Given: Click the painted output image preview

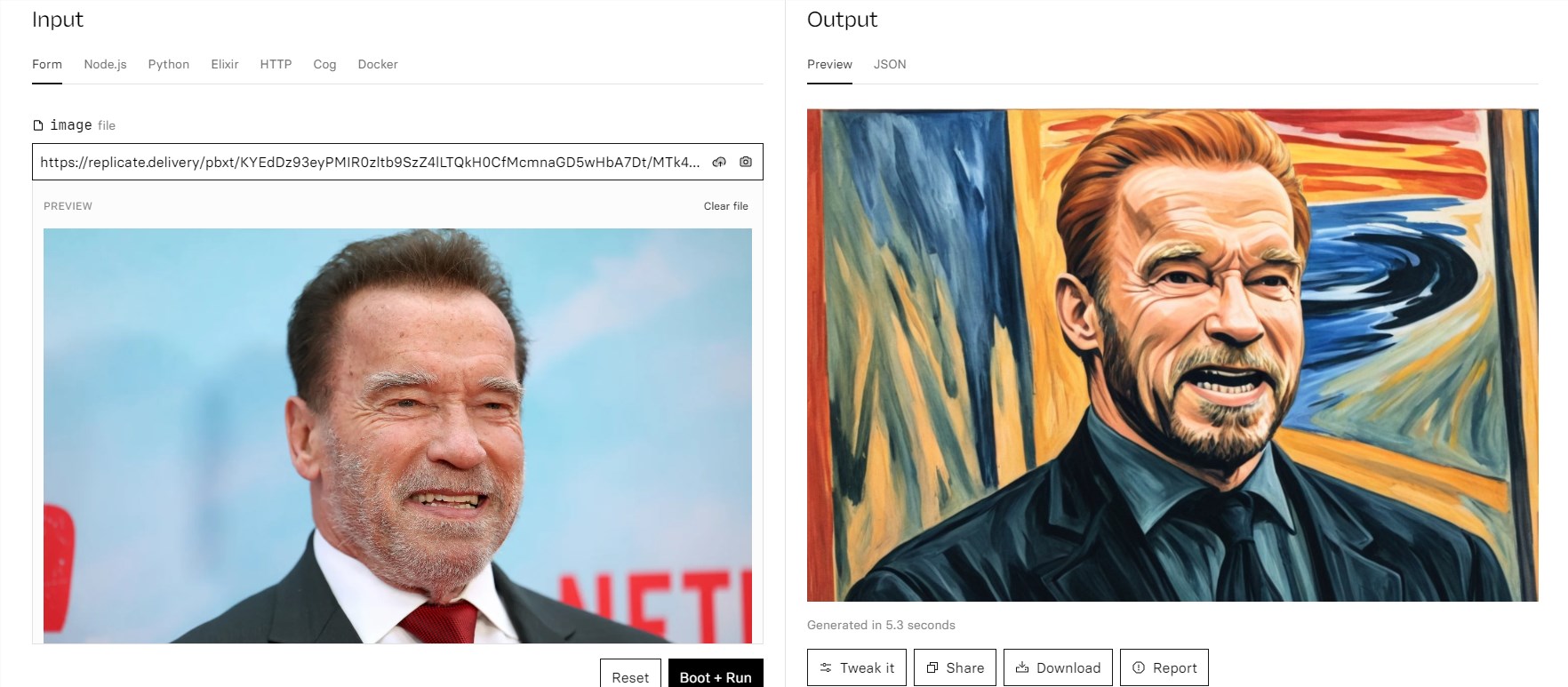Looking at the screenshot, I should (x=1172, y=355).
